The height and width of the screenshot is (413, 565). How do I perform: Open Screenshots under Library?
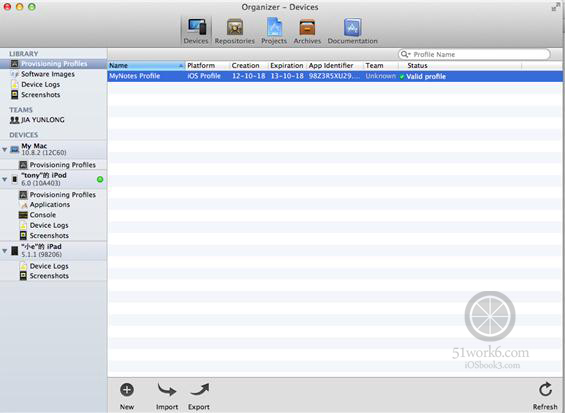coord(40,95)
